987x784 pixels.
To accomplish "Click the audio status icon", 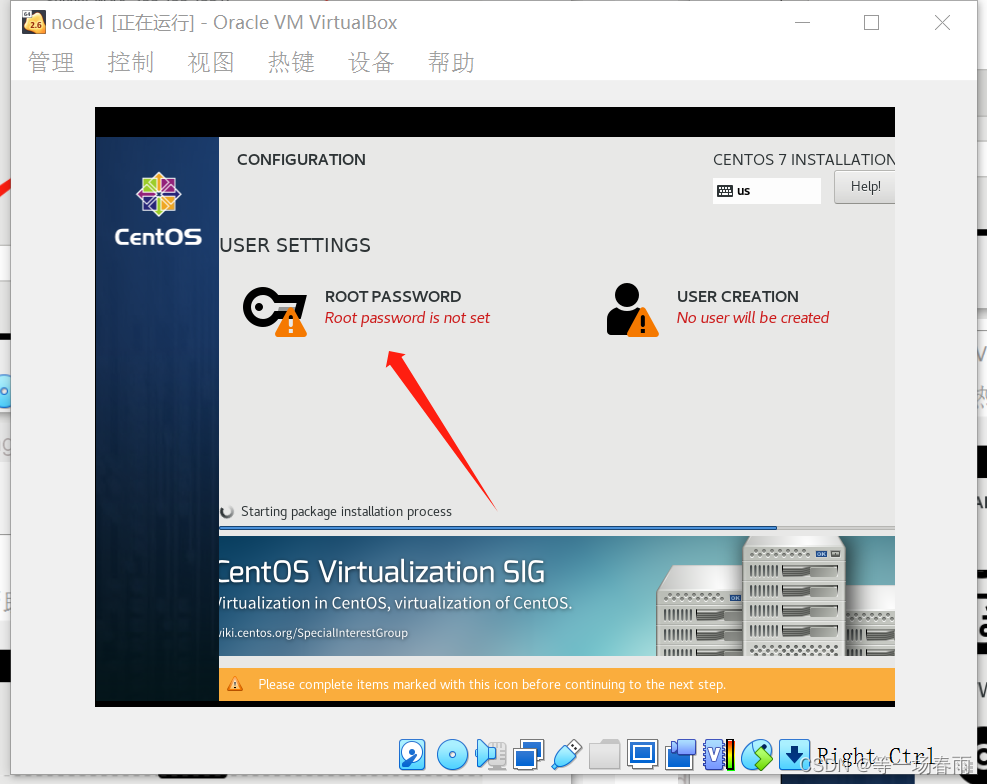I will pos(492,754).
